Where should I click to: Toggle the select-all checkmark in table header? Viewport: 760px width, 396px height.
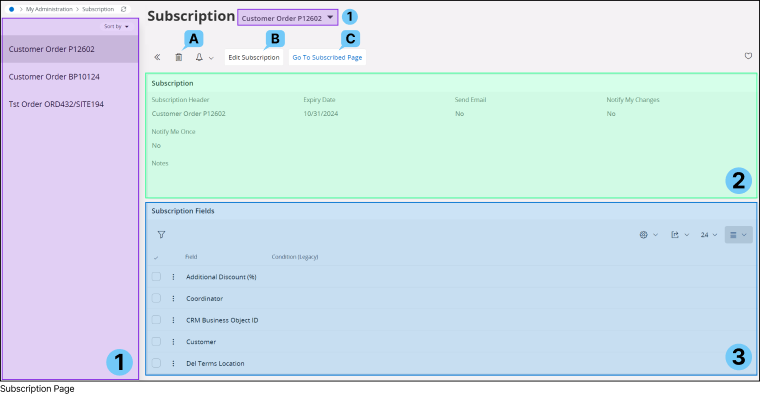pyautogui.click(x=156, y=257)
